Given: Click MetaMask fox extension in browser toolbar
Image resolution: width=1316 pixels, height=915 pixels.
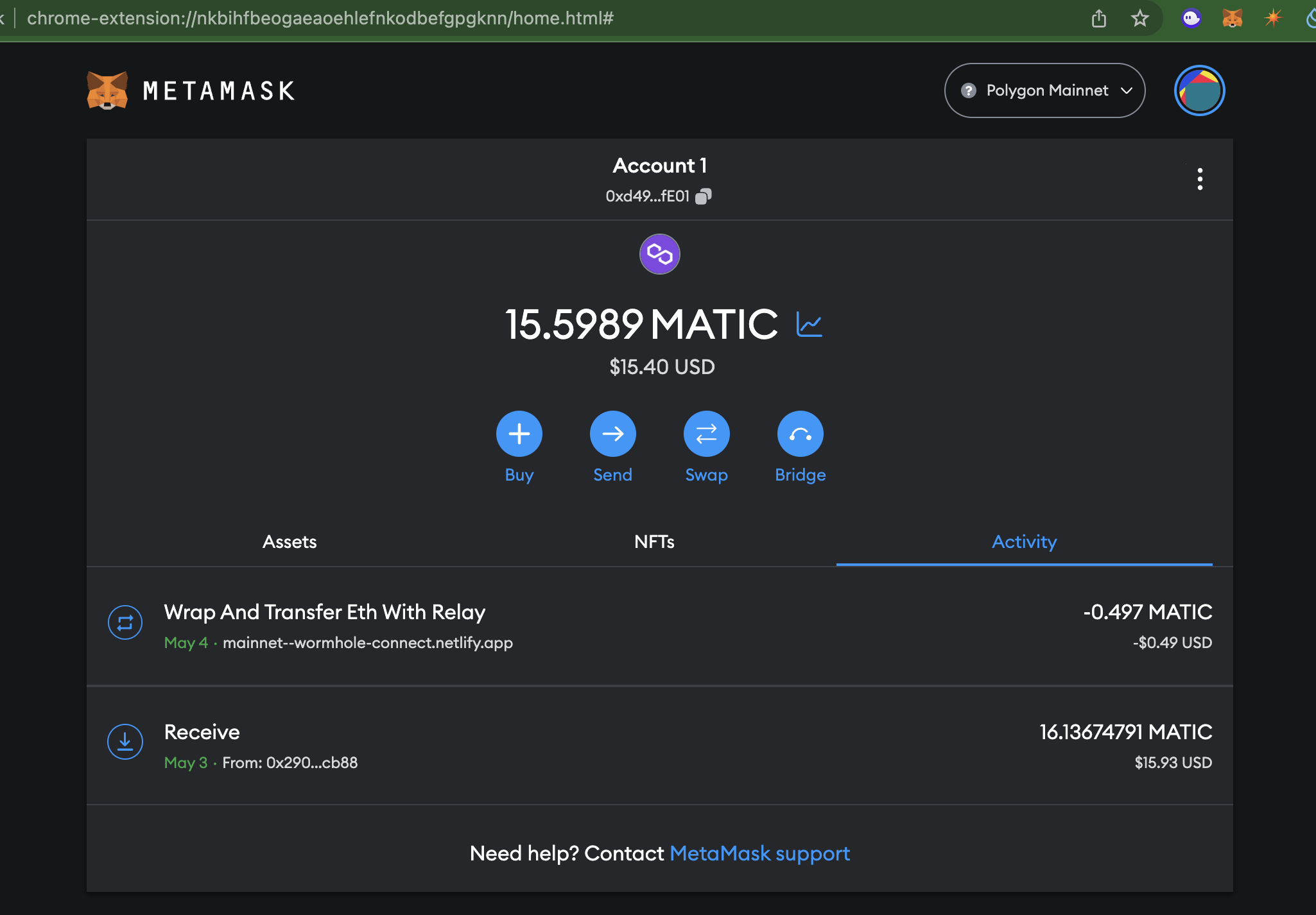Looking at the screenshot, I should coord(1232,18).
